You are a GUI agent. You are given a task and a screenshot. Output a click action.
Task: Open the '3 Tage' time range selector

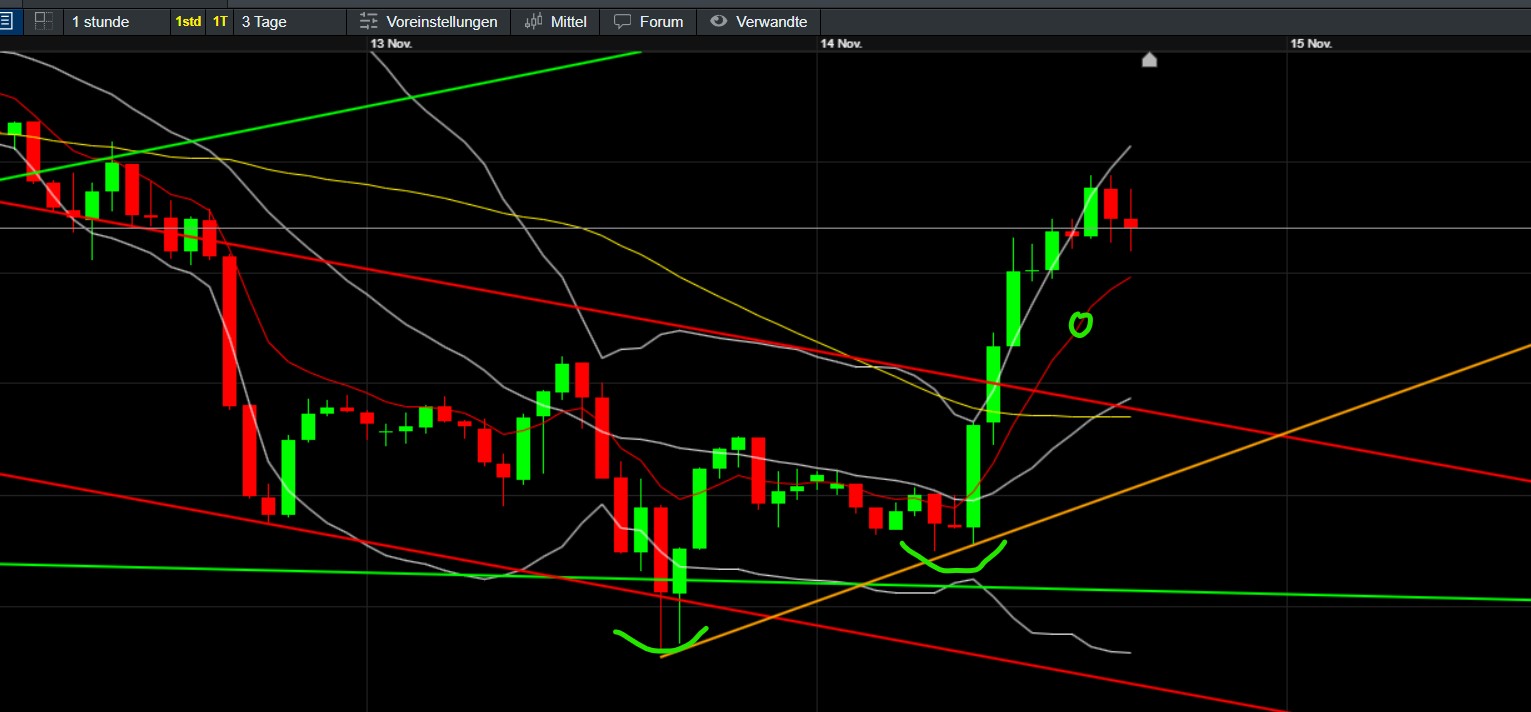tap(290, 22)
